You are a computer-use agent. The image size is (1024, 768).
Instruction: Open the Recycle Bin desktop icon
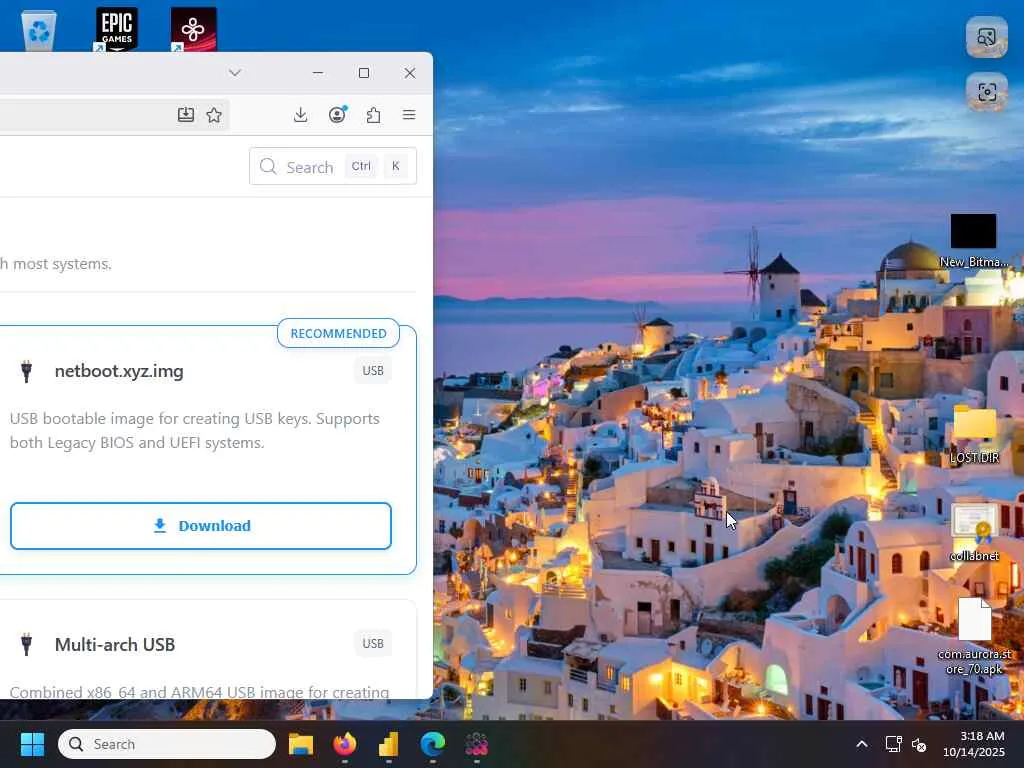coord(39,30)
